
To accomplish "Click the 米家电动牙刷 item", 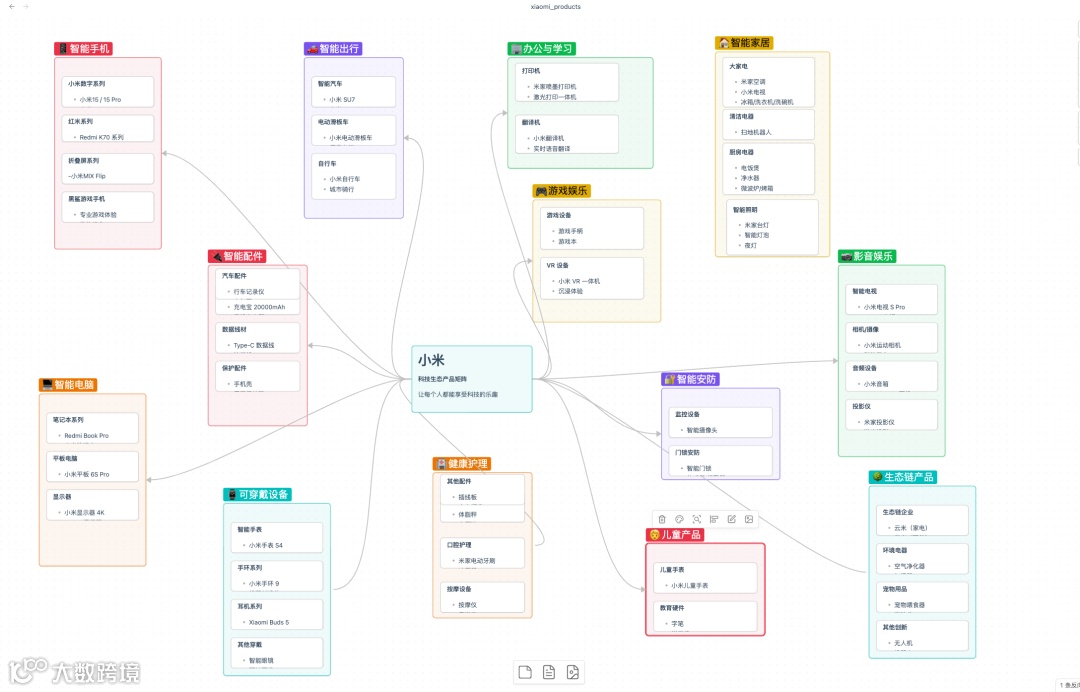I will tap(477, 561).
